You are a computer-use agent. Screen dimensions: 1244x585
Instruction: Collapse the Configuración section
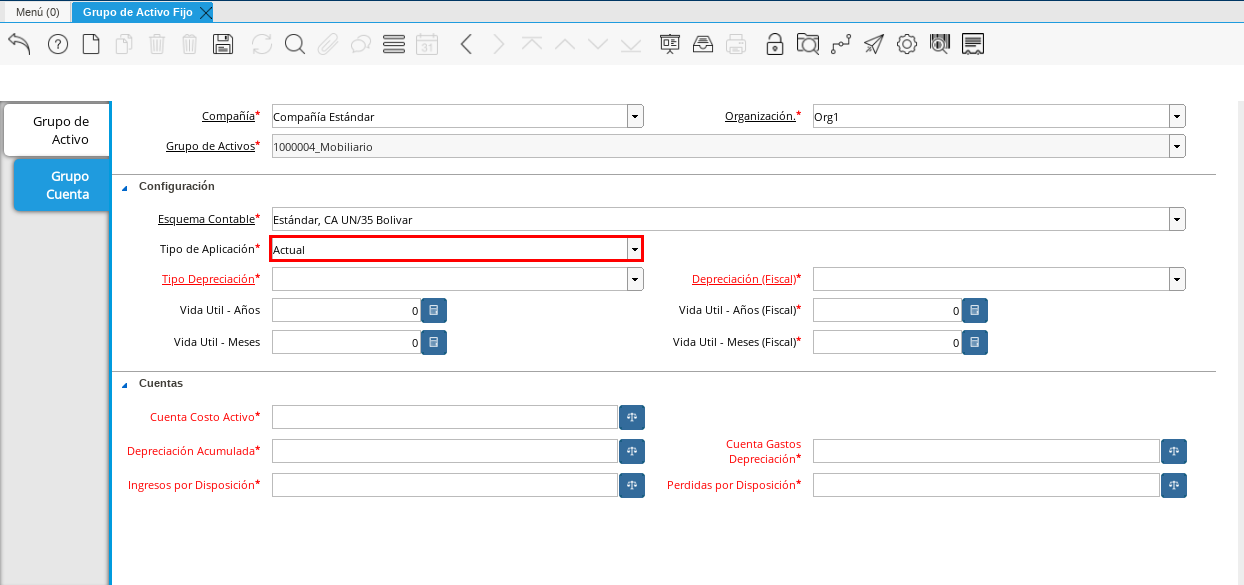tap(125, 187)
